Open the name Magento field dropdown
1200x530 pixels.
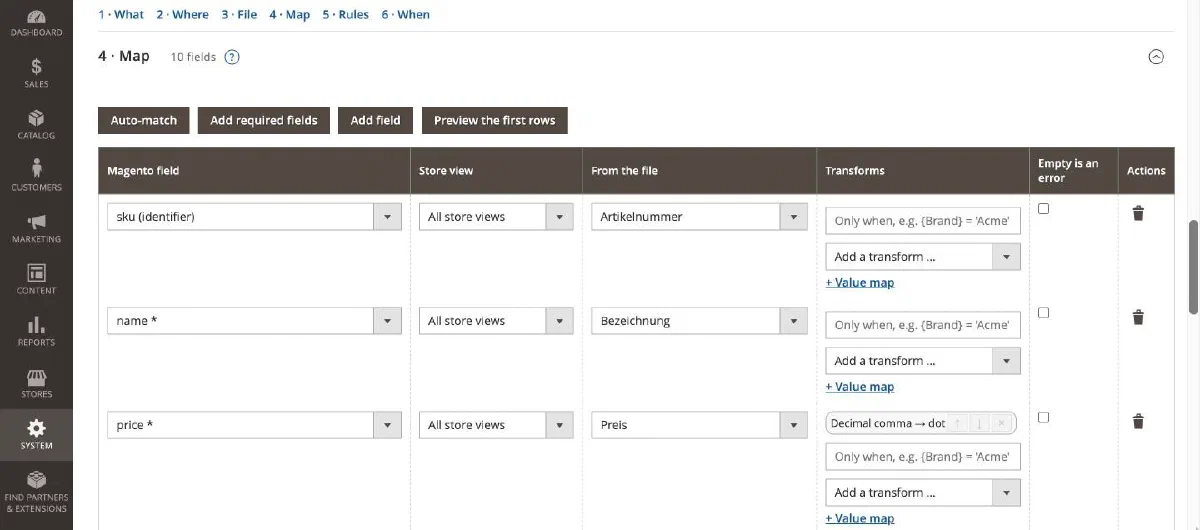click(254, 321)
